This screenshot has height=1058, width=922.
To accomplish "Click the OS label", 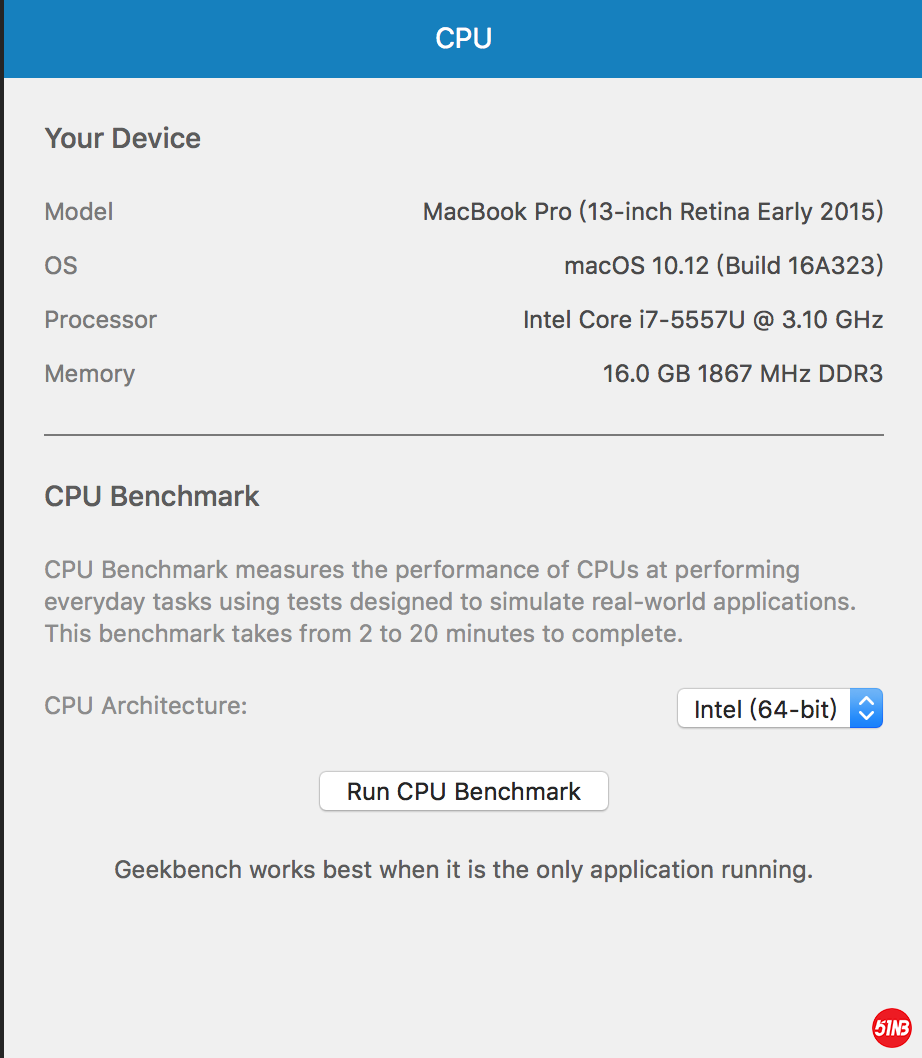I will (61, 266).
